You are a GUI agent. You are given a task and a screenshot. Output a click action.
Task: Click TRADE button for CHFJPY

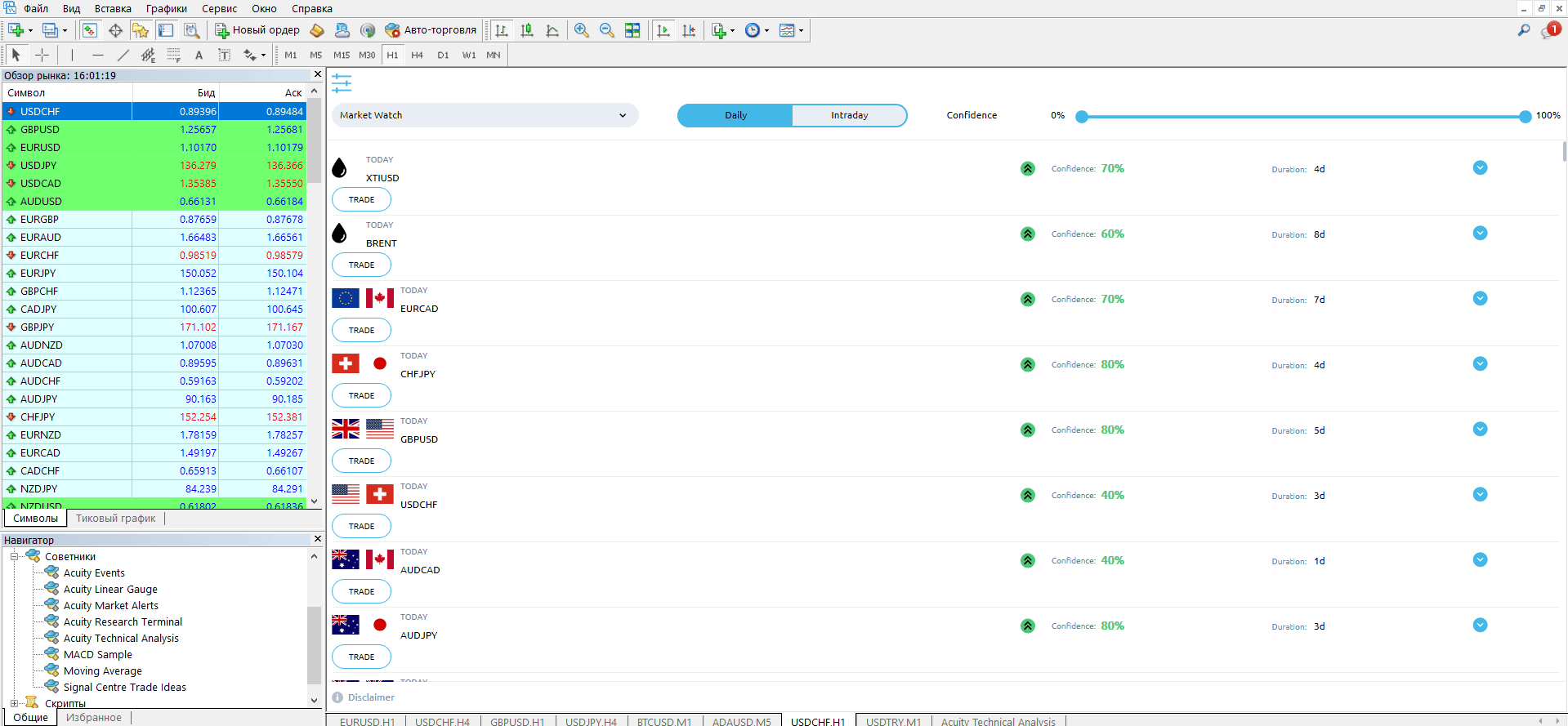click(361, 395)
